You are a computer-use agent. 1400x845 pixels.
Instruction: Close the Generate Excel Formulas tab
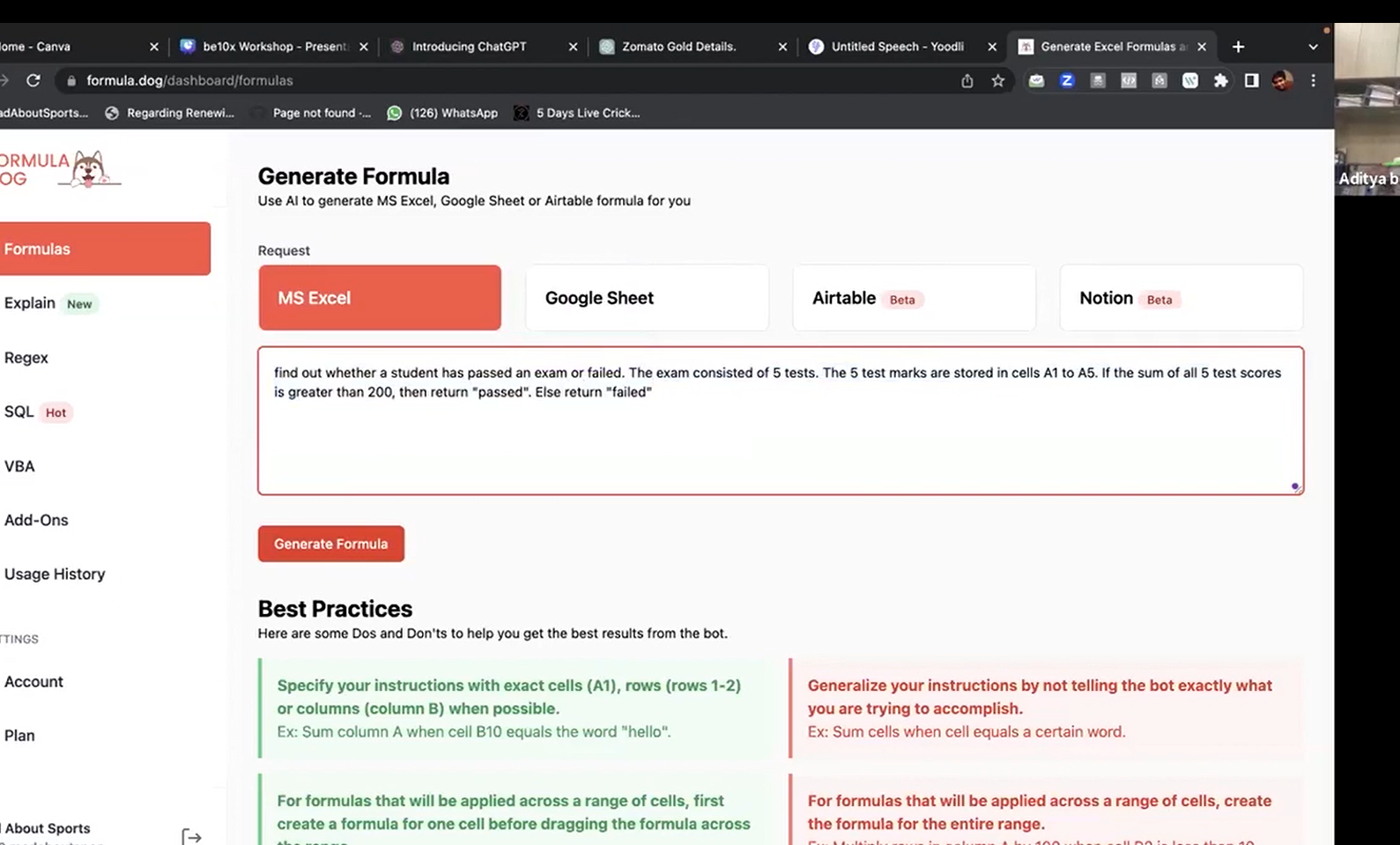click(1202, 47)
